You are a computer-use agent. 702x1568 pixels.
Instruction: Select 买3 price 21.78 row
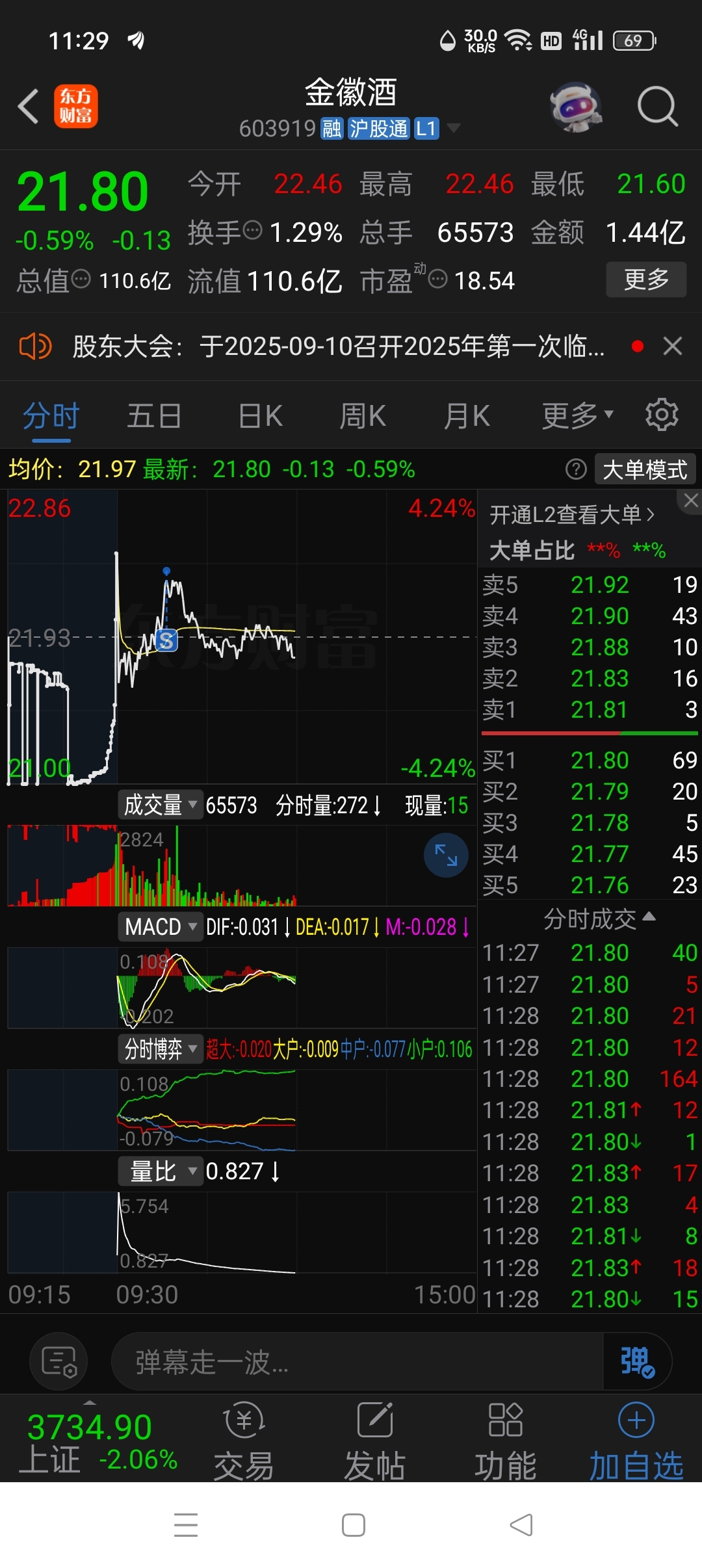[x=590, y=822]
